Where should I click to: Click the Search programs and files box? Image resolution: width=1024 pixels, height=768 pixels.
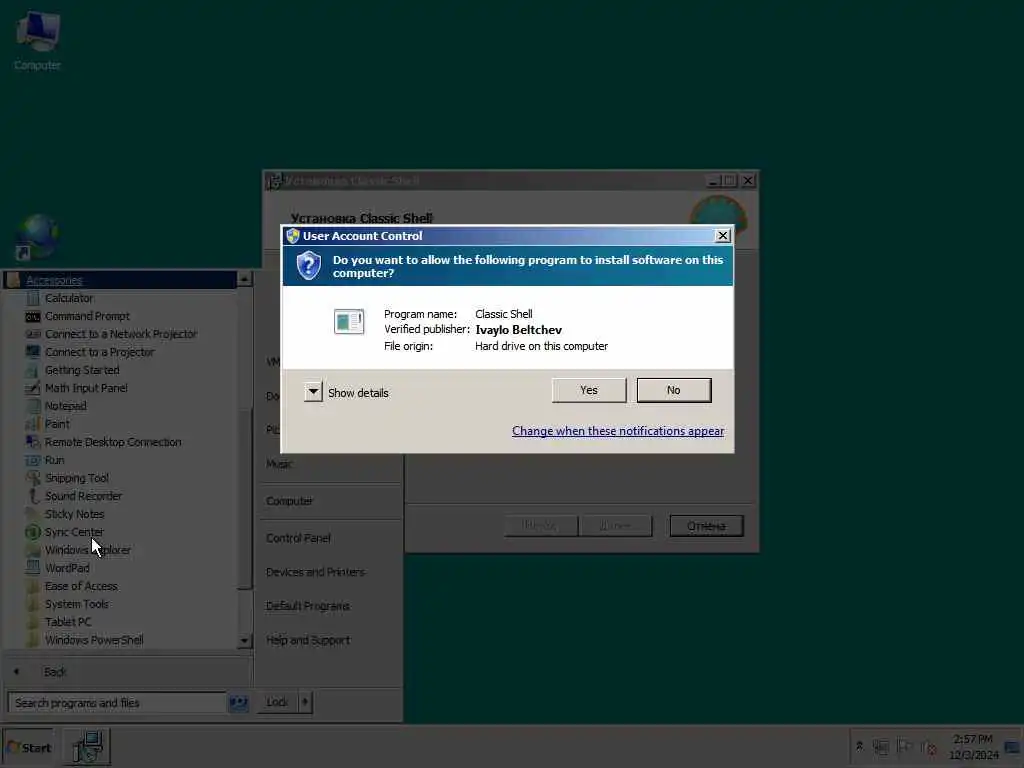tap(118, 703)
